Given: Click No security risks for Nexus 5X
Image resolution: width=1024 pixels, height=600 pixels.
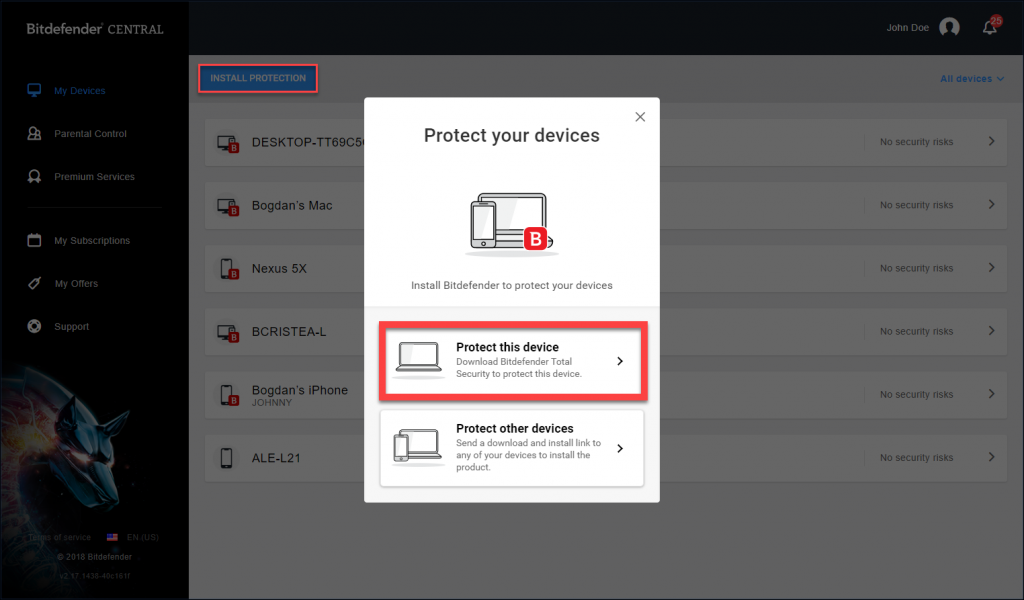Looking at the screenshot, I should point(916,268).
